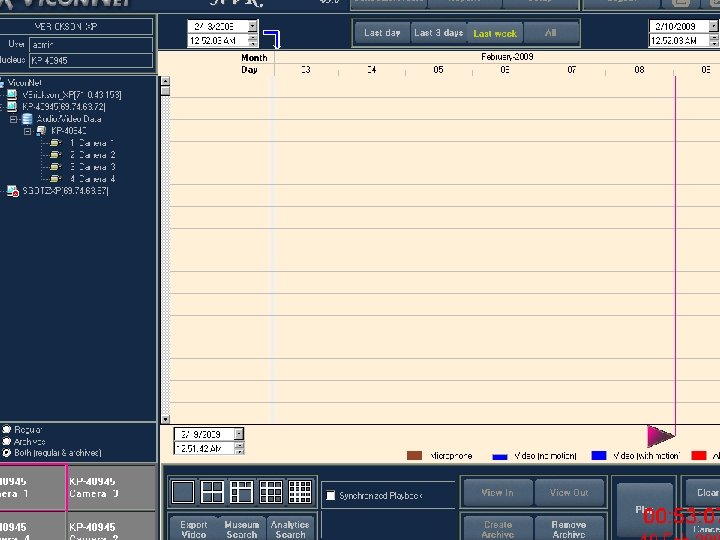Select the KP-40945 Camera 2 video tile
Image resolution: width=720 pixels, height=540 pixels.
(x=112, y=526)
